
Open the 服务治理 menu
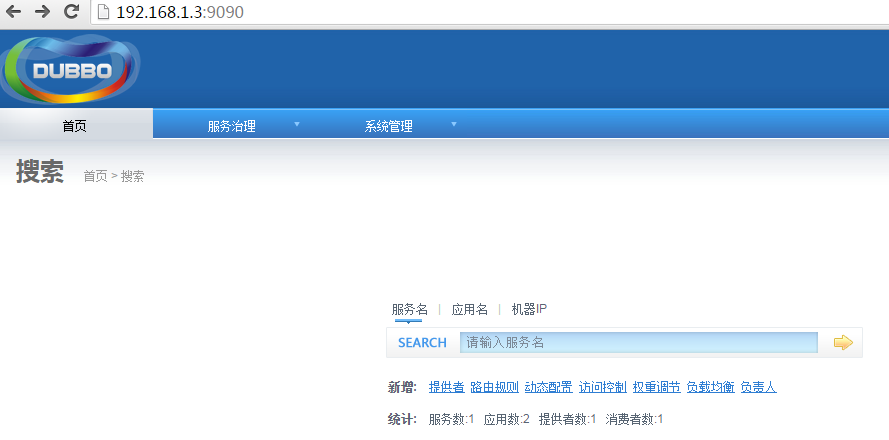point(231,126)
